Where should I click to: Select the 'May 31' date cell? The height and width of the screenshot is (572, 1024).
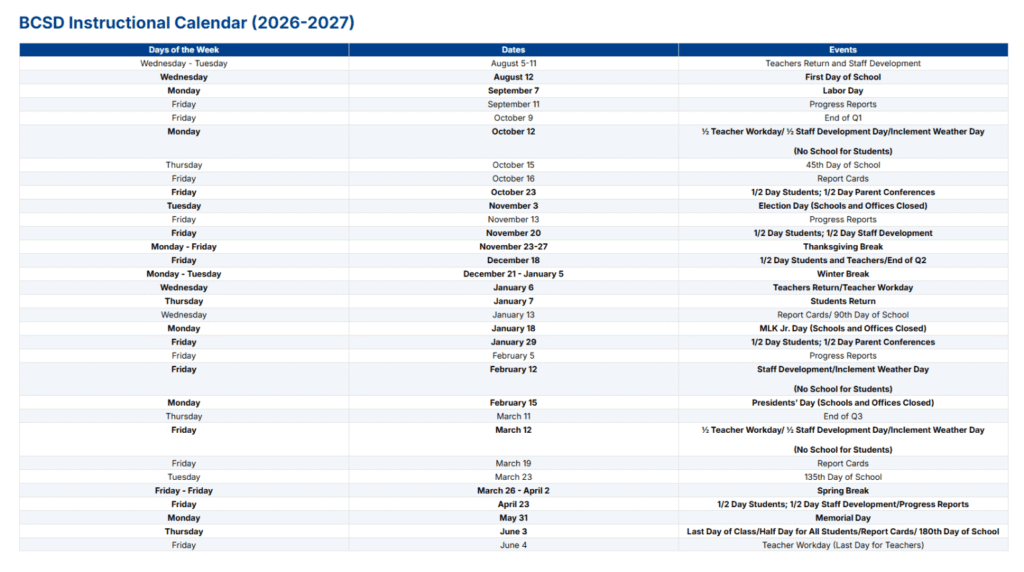point(513,518)
